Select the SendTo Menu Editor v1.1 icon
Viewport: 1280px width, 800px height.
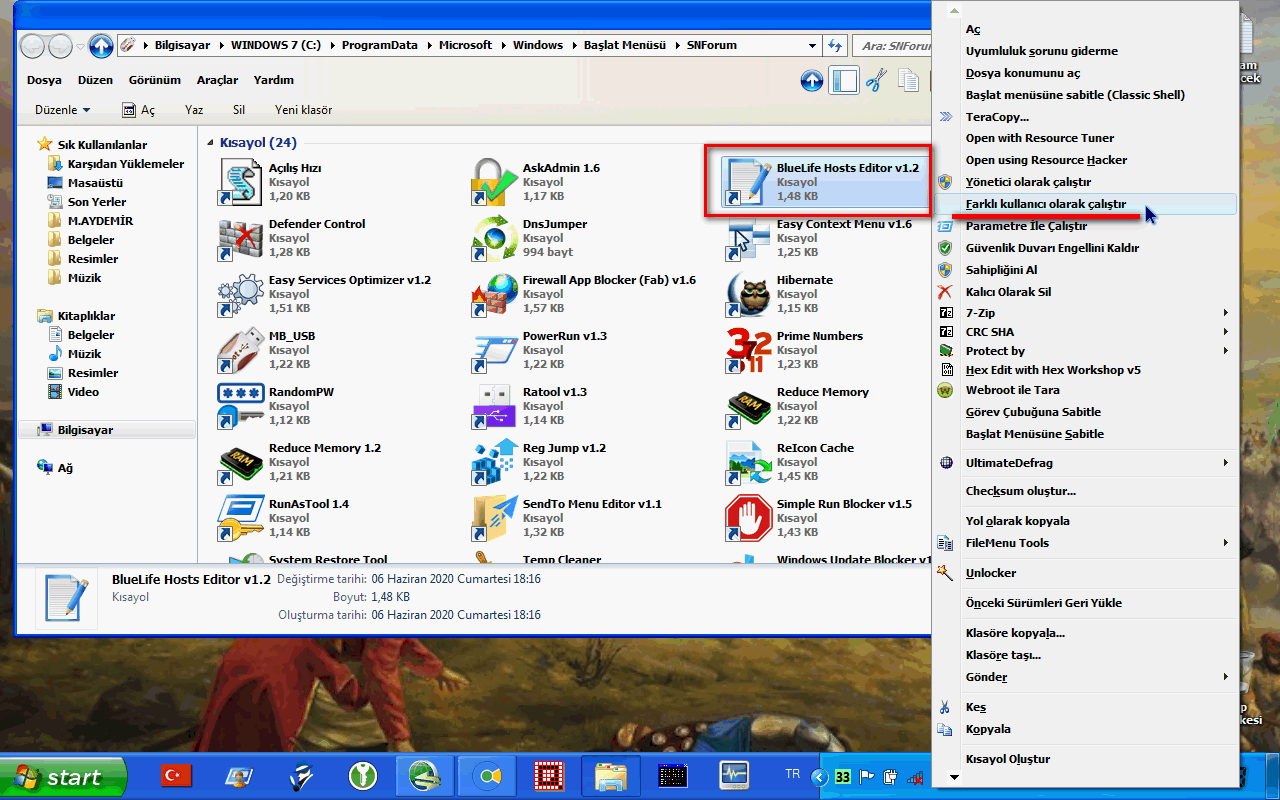[x=495, y=518]
